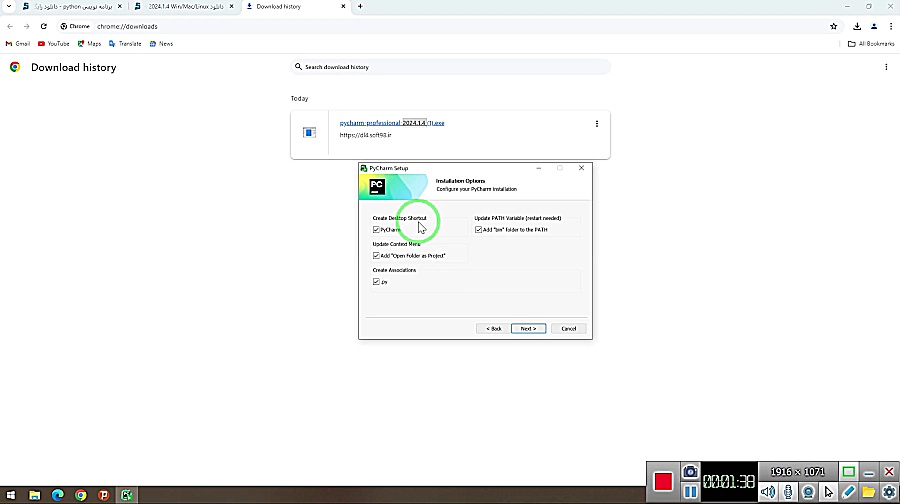Open Chrome profile icon

click(874, 26)
